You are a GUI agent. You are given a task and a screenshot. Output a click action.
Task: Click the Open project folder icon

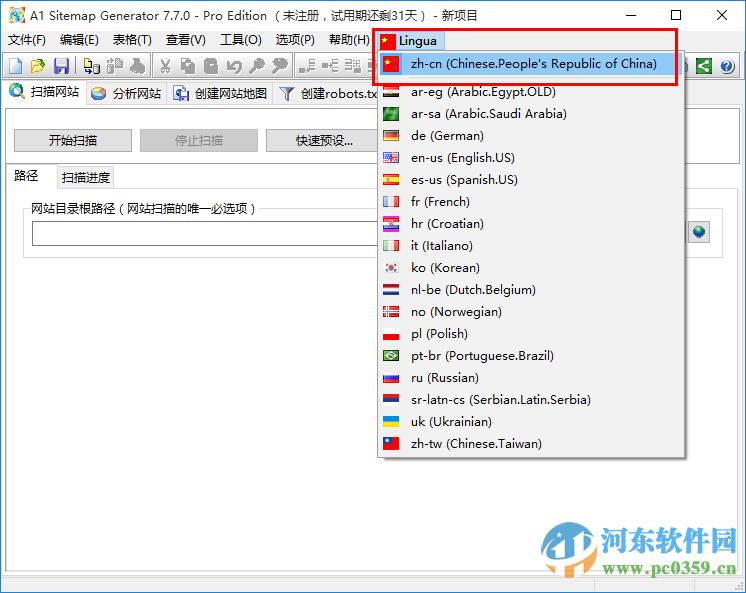click(x=38, y=66)
